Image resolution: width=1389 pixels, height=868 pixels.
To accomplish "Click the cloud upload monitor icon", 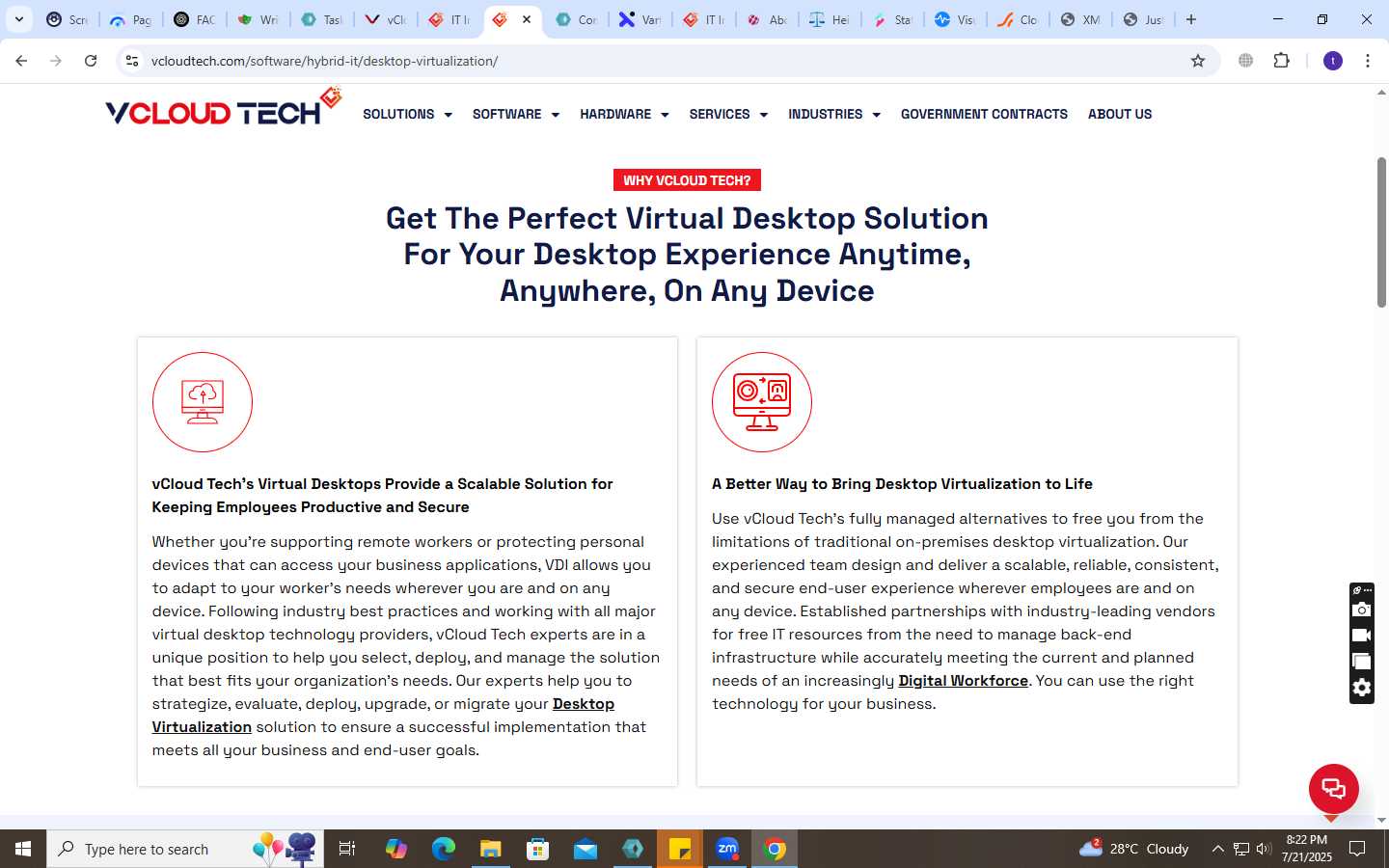I will [x=203, y=402].
